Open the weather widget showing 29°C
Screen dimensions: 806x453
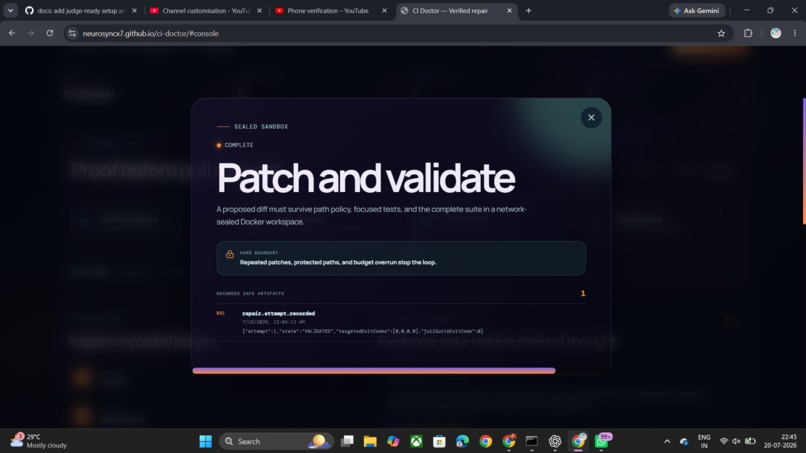39,441
